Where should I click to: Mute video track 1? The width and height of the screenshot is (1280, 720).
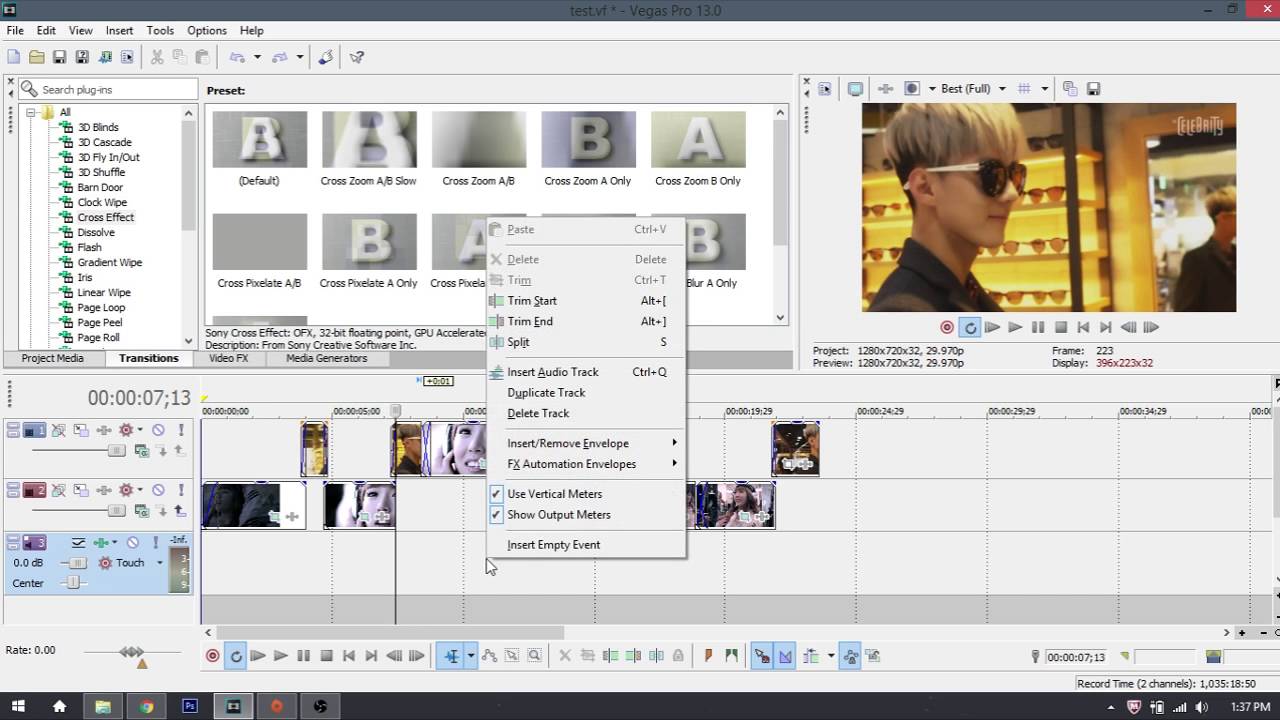(158, 430)
